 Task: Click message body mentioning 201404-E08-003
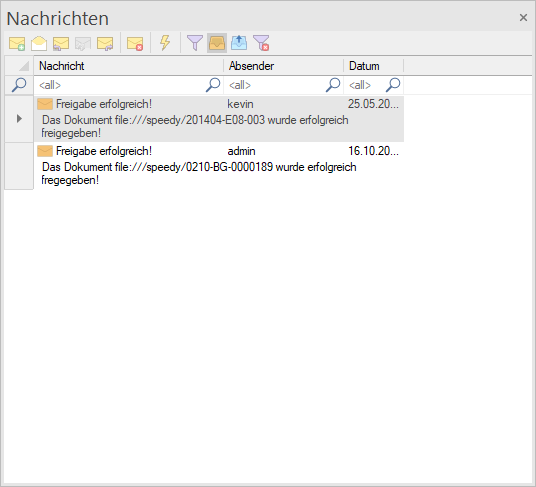point(195,126)
